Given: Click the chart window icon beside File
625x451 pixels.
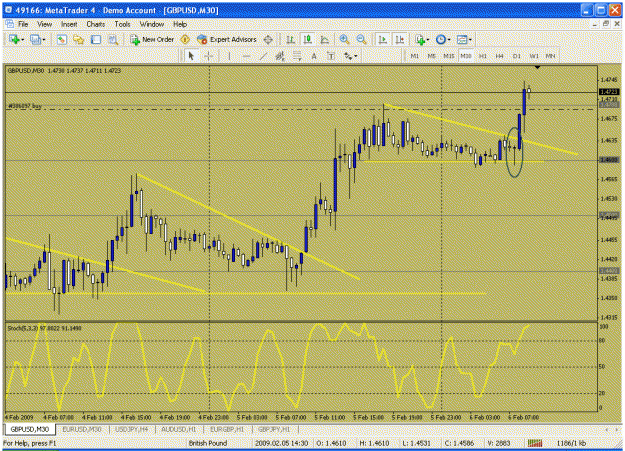Looking at the screenshot, I should [10, 24].
